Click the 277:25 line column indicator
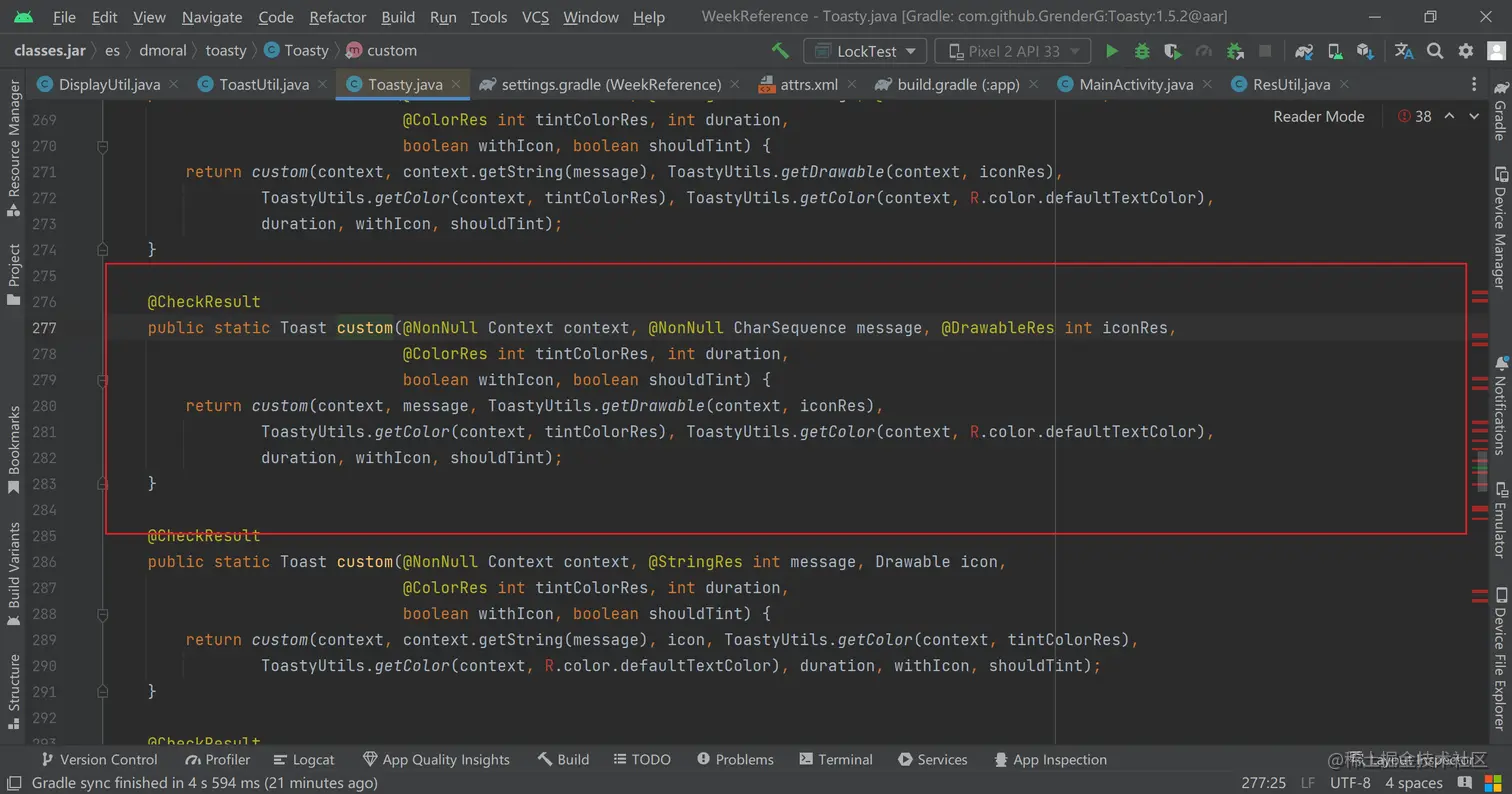The height and width of the screenshot is (794, 1512). 1263,783
